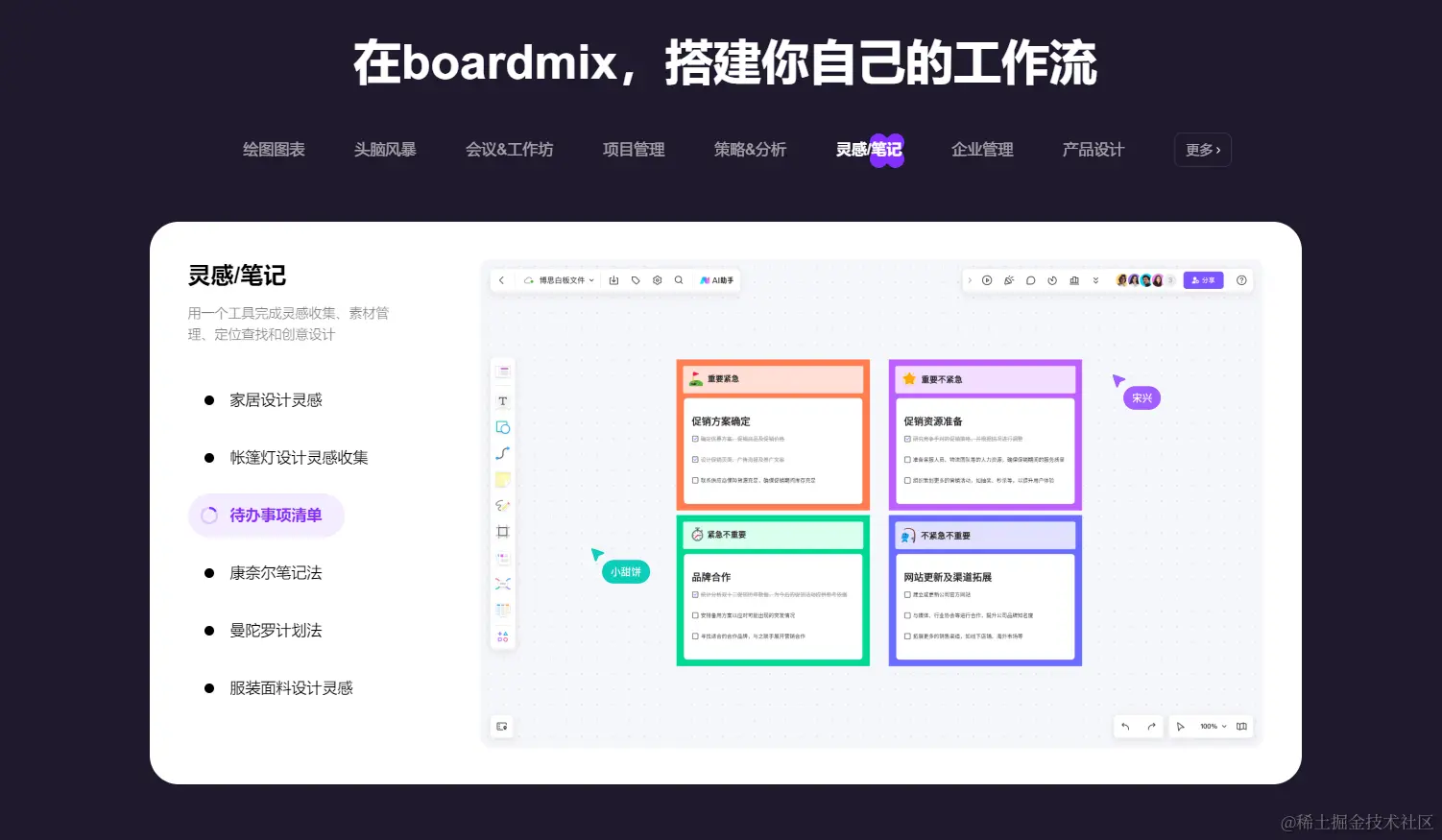Switch to the 项目管理 category tab

pos(633,149)
